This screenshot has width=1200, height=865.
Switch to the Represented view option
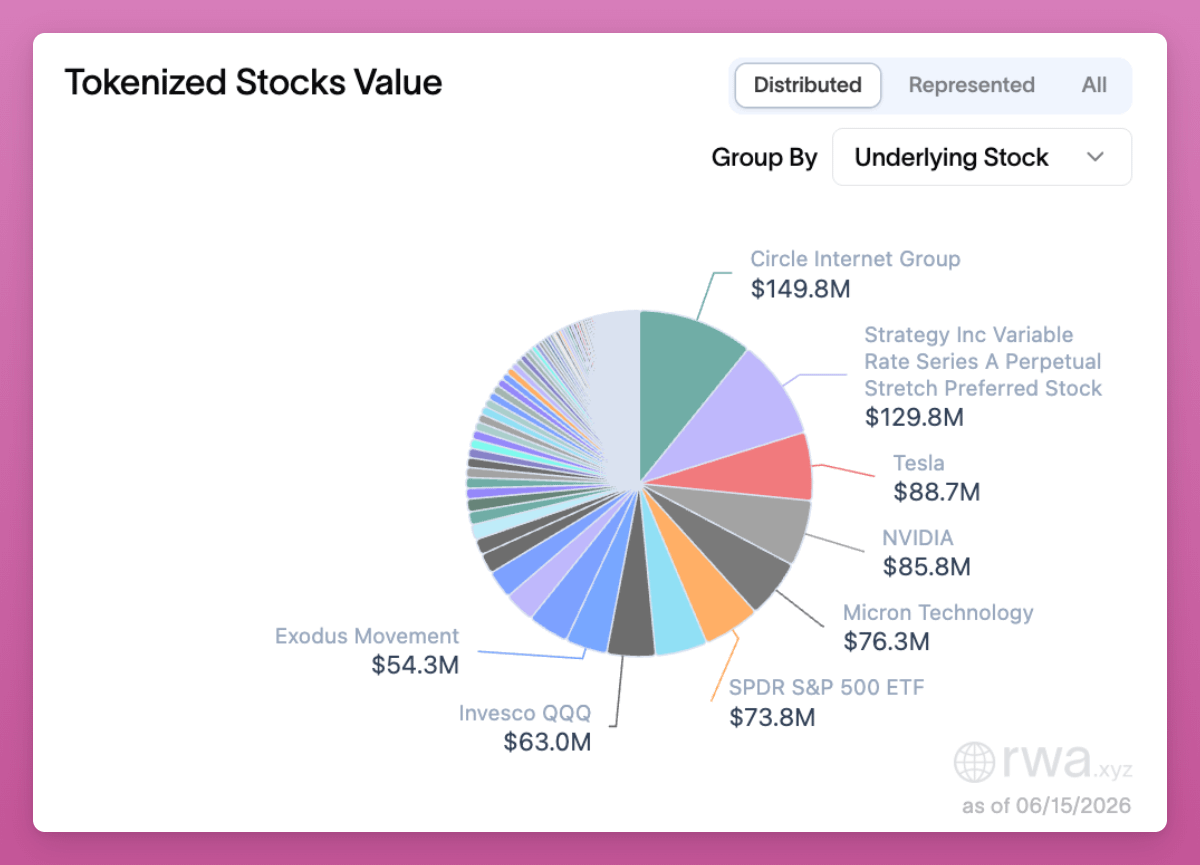(x=971, y=85)
